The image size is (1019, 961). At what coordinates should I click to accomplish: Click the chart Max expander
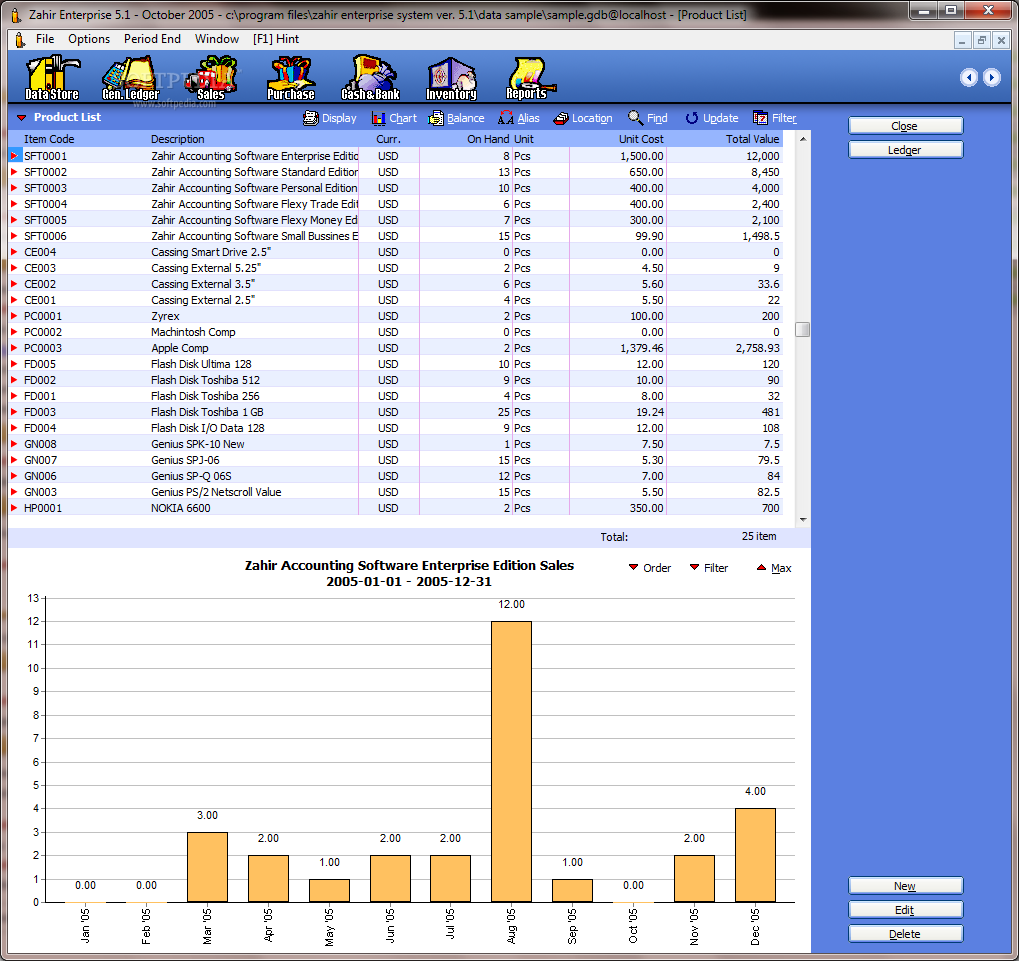[x=774, y=568]
